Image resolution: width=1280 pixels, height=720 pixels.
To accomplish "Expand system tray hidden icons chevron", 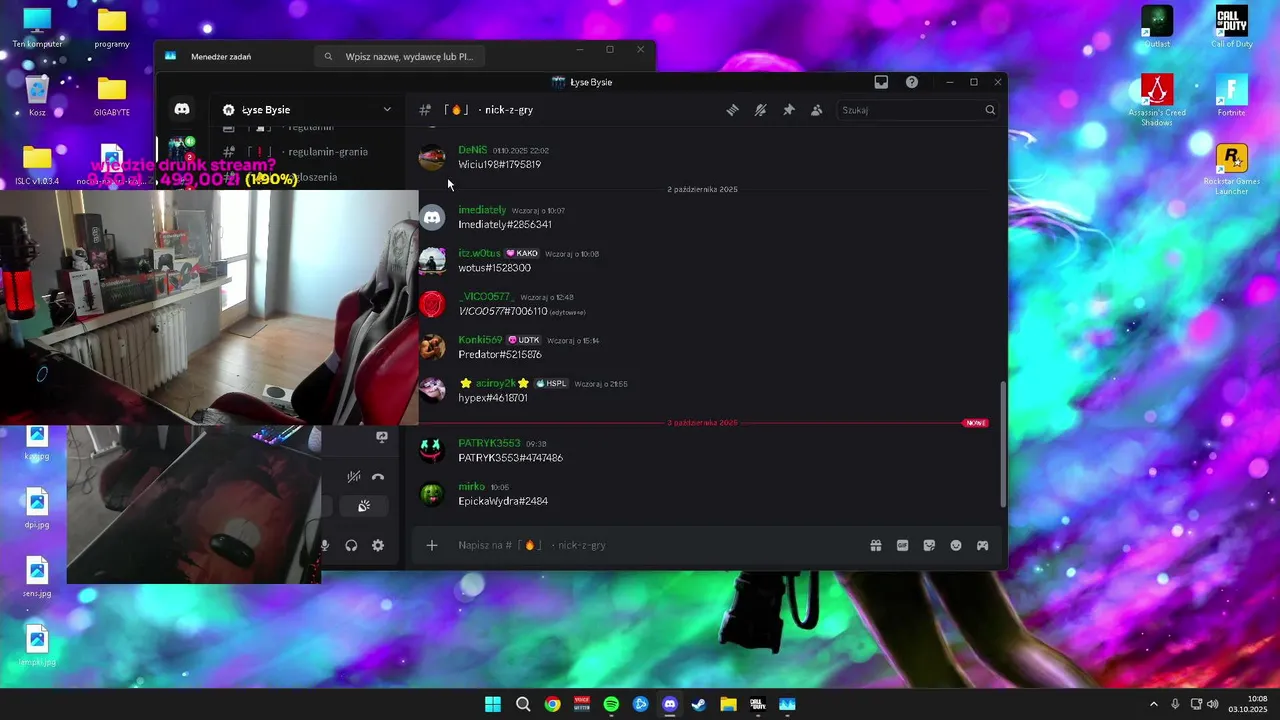I will 1153,704.
